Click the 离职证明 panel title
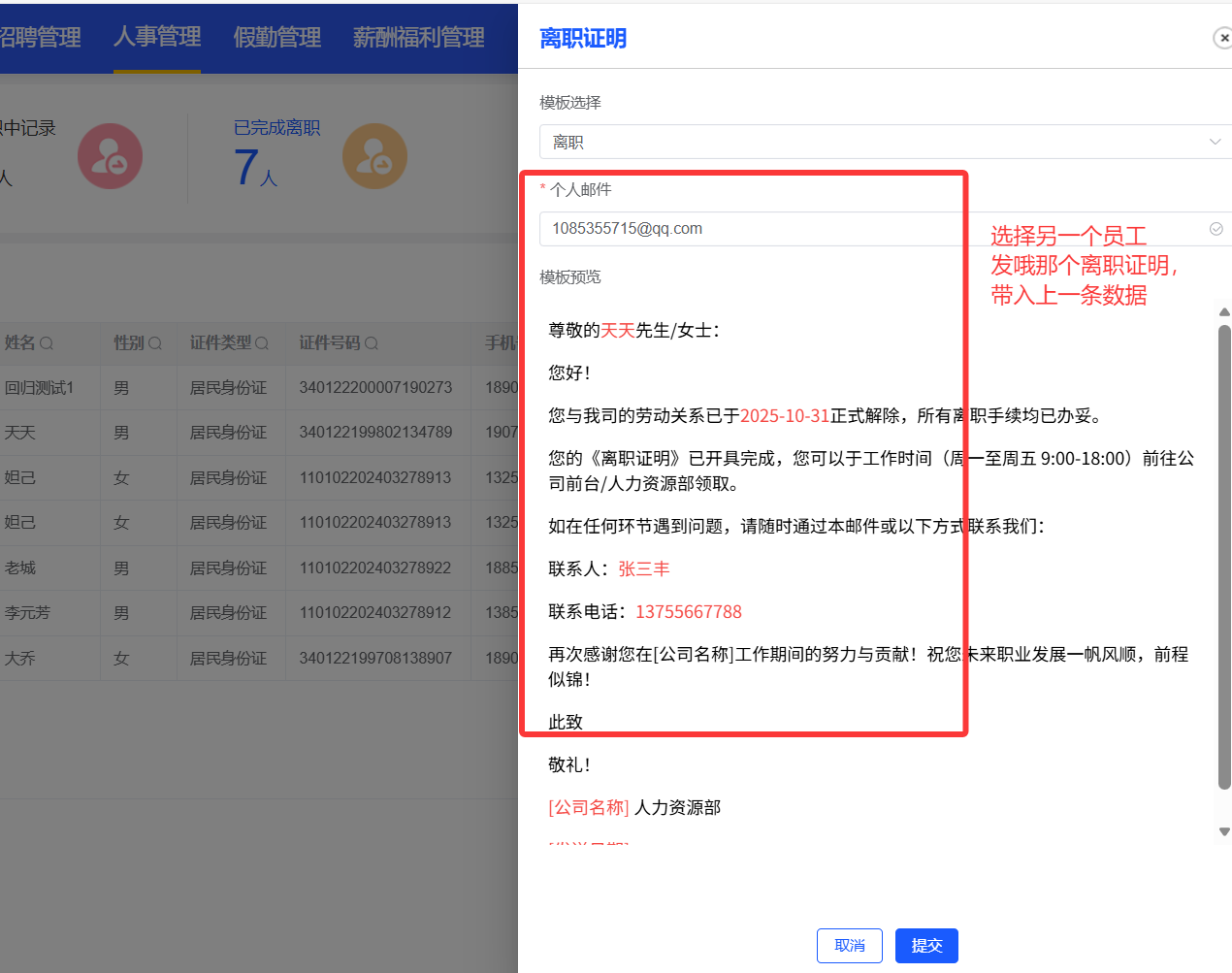1232x973 pixels. pos(583,38)
